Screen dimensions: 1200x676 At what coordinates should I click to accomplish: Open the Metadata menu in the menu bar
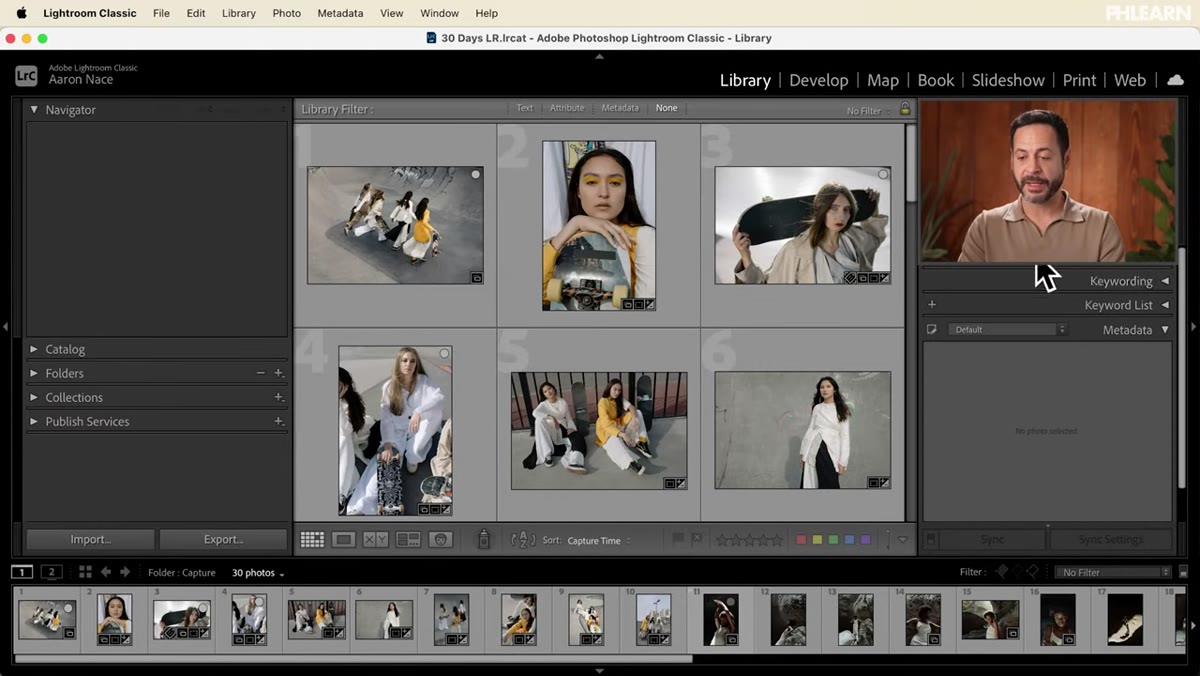tap(340, 13)
